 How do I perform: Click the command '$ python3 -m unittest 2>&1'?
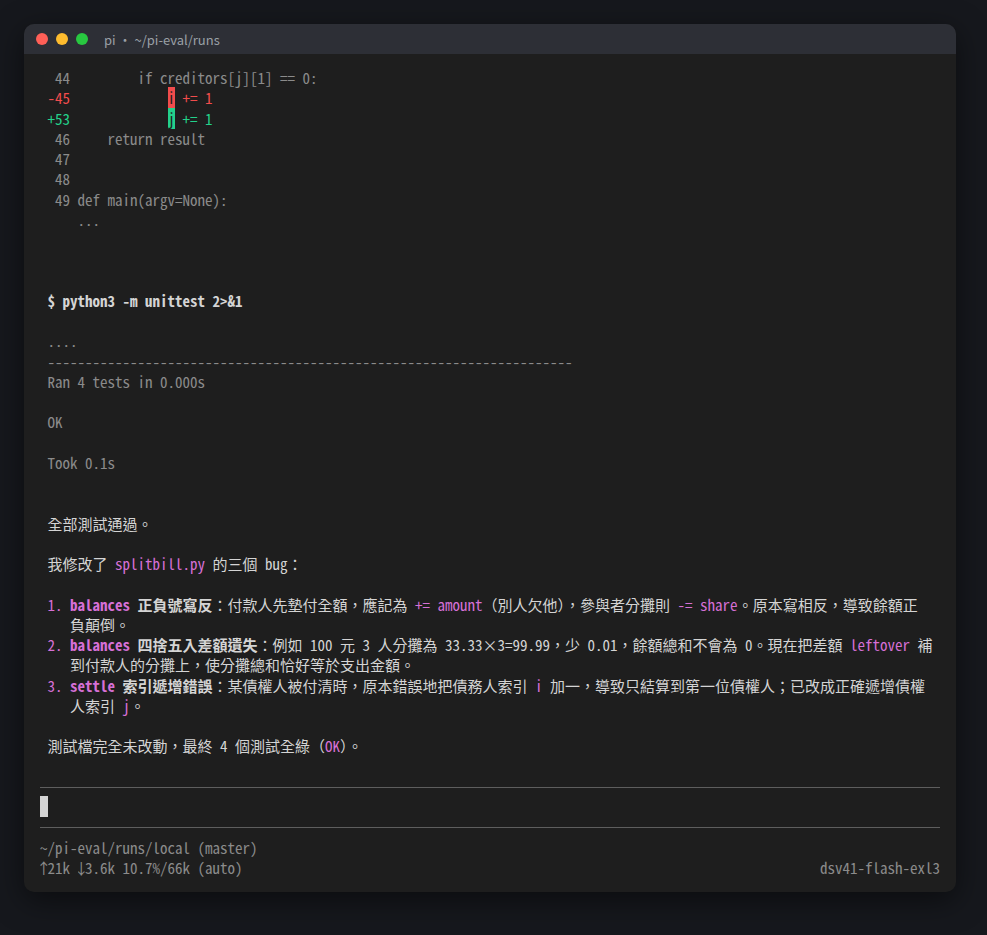point(145,302)
